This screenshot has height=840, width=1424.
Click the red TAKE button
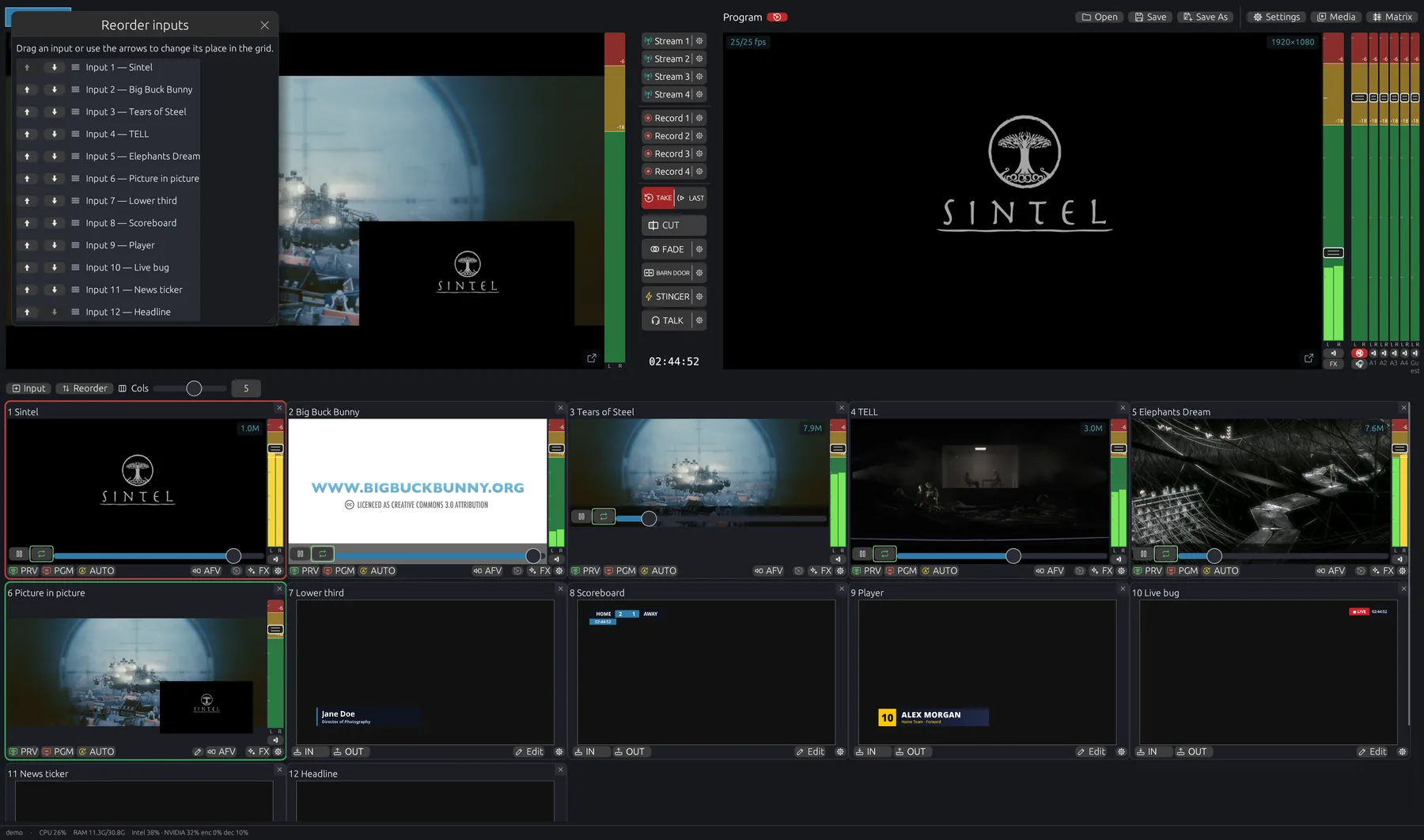pos(657,198)
